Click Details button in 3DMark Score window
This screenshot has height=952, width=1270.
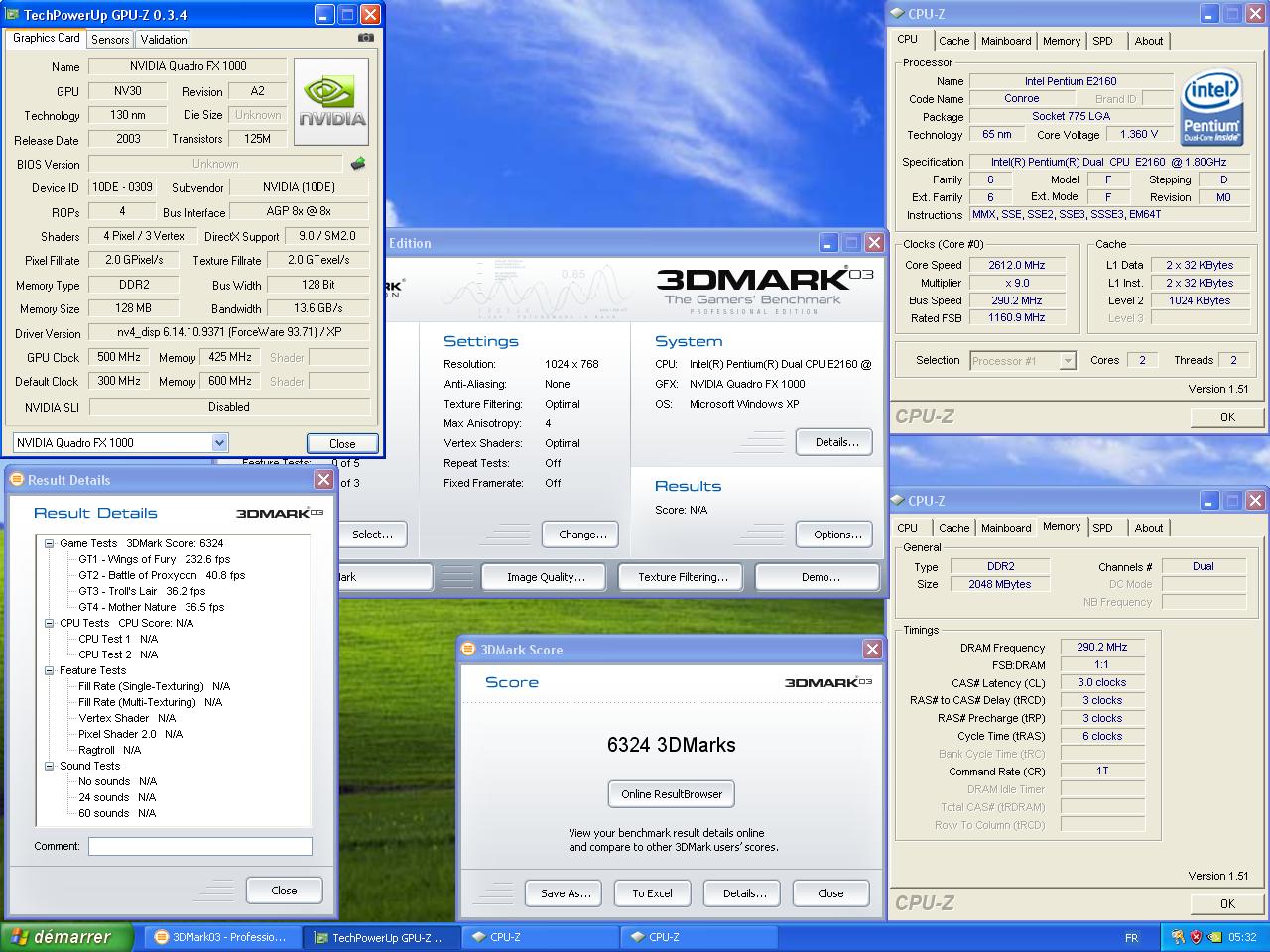742,893
